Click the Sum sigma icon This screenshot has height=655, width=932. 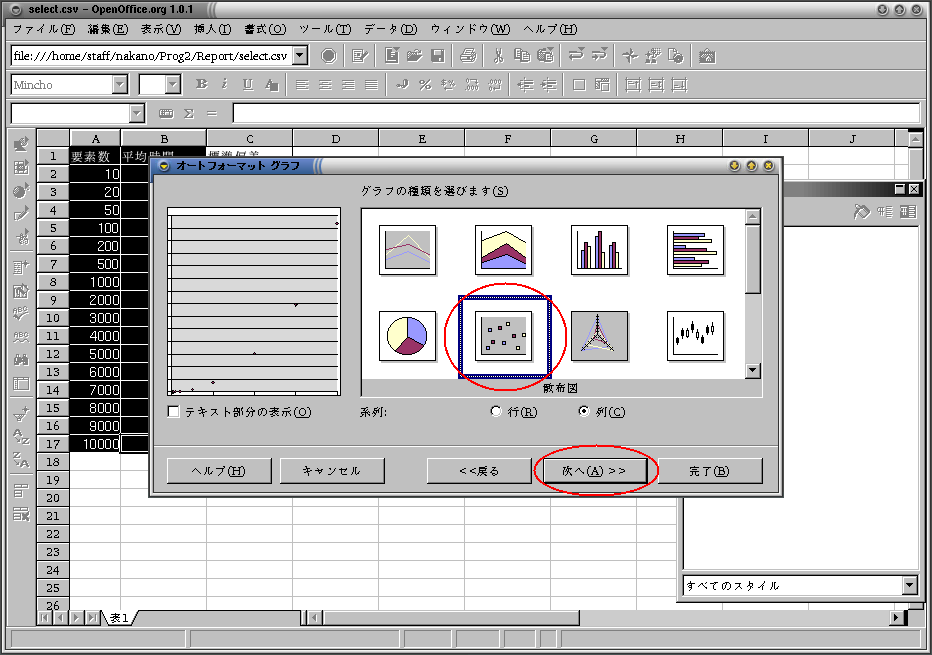(189, 113)
